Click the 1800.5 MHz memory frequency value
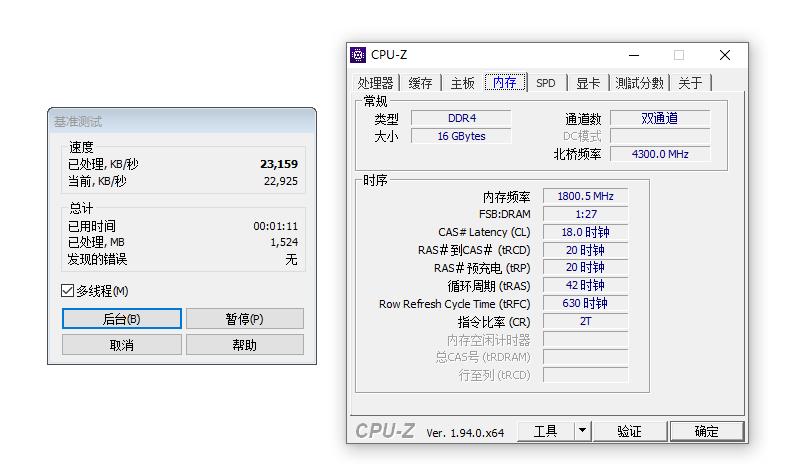 tap(586, 196)
